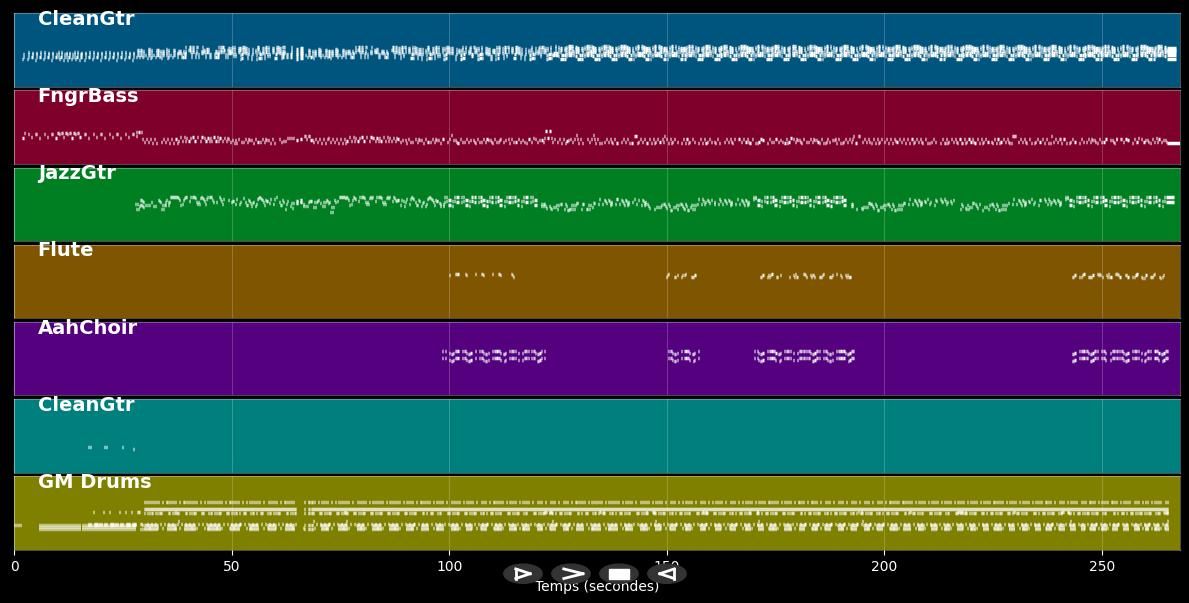Image resolution: width=1189 pixels, height=603 pixels.
Task: Select the 100 second axis tick label
Action: (449, 566)
